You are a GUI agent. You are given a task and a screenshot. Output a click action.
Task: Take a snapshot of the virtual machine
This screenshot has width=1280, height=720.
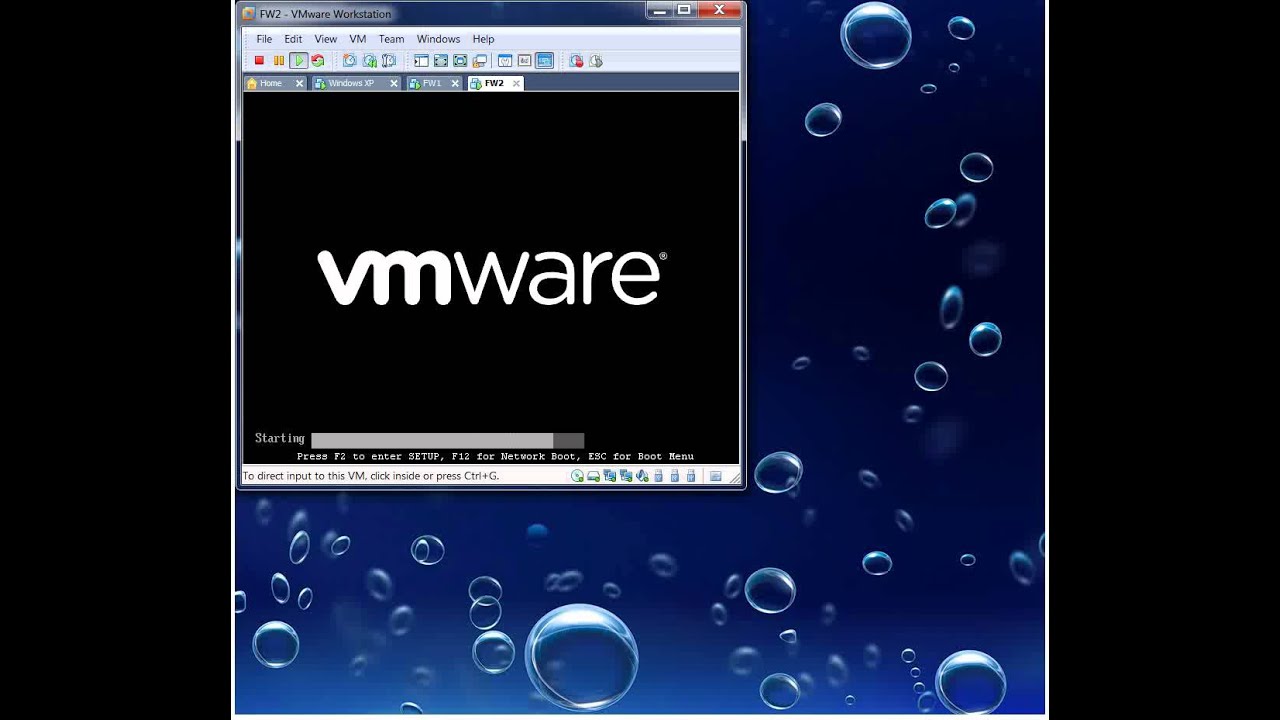[x=349, y=61]
